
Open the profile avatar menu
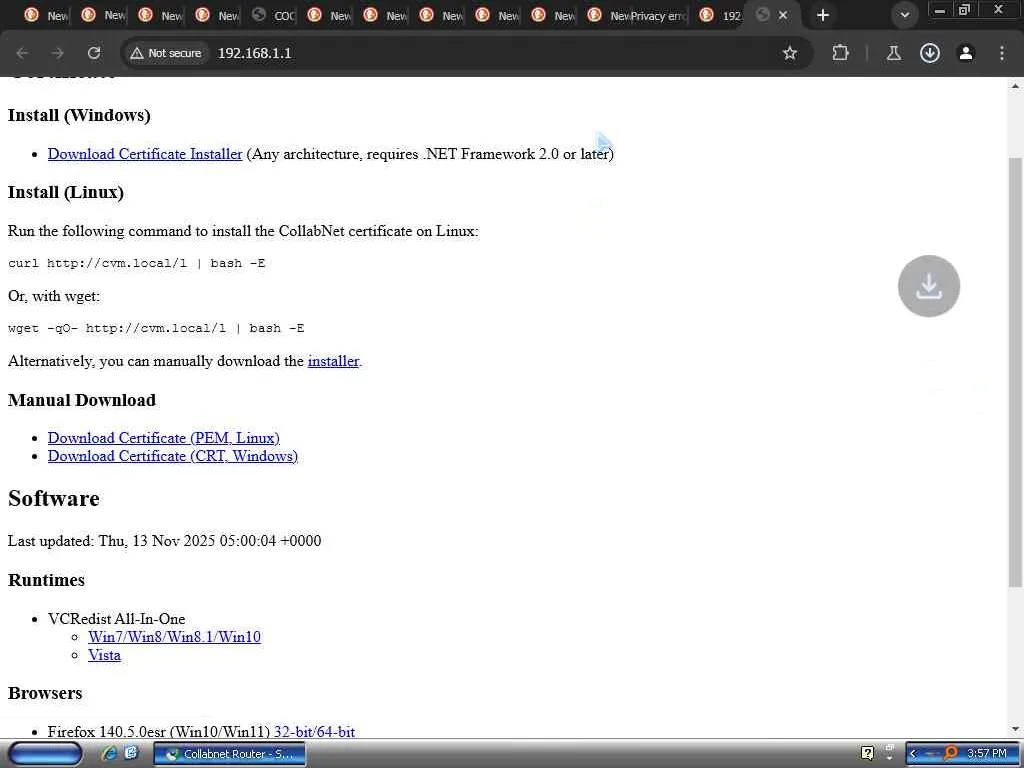(966, 53)
